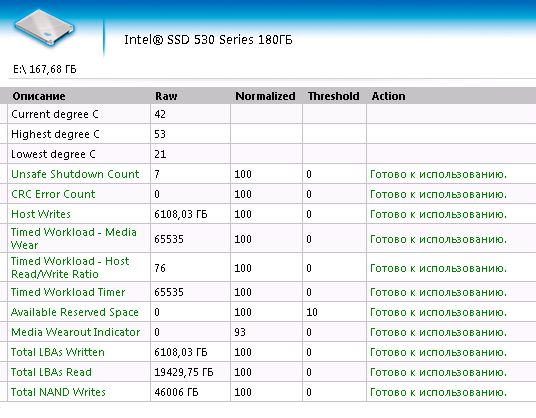
Task: Click raw value 42 for current temperature
Action: coord(160,114)
